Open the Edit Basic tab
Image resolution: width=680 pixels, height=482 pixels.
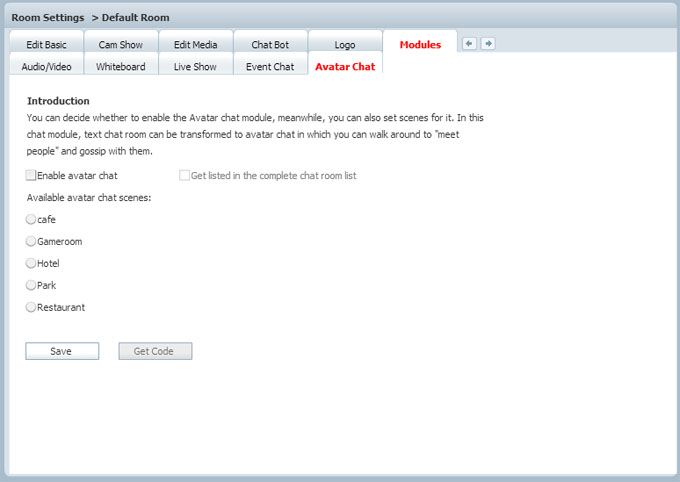point(46,45)
